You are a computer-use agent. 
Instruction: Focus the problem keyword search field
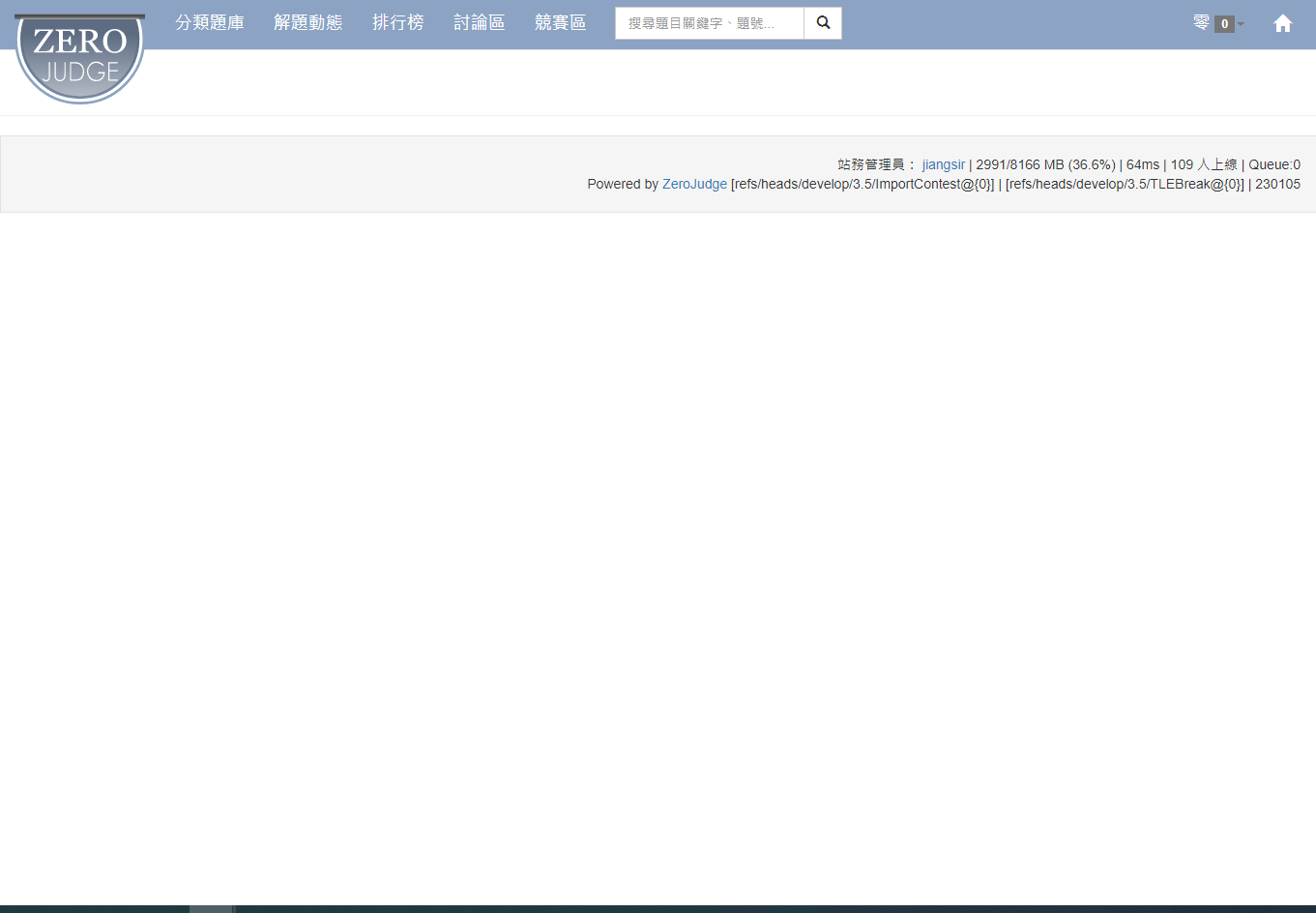pos(709,23)
